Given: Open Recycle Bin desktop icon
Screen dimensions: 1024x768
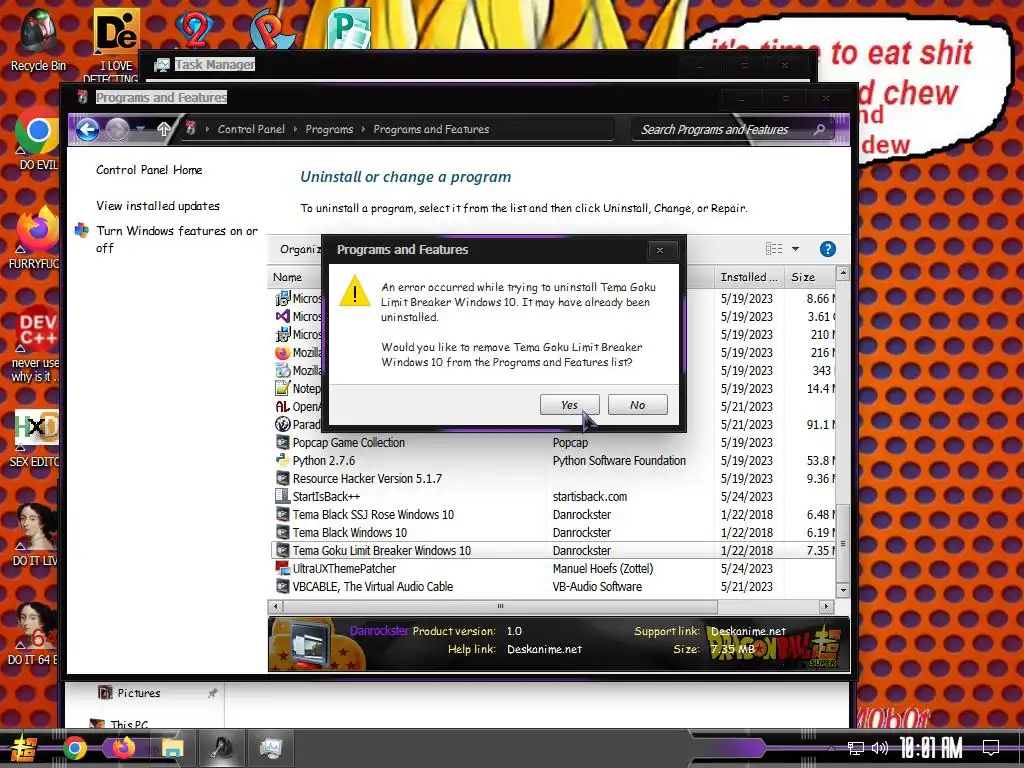Looking at the screenshot, I should [37, 40].
